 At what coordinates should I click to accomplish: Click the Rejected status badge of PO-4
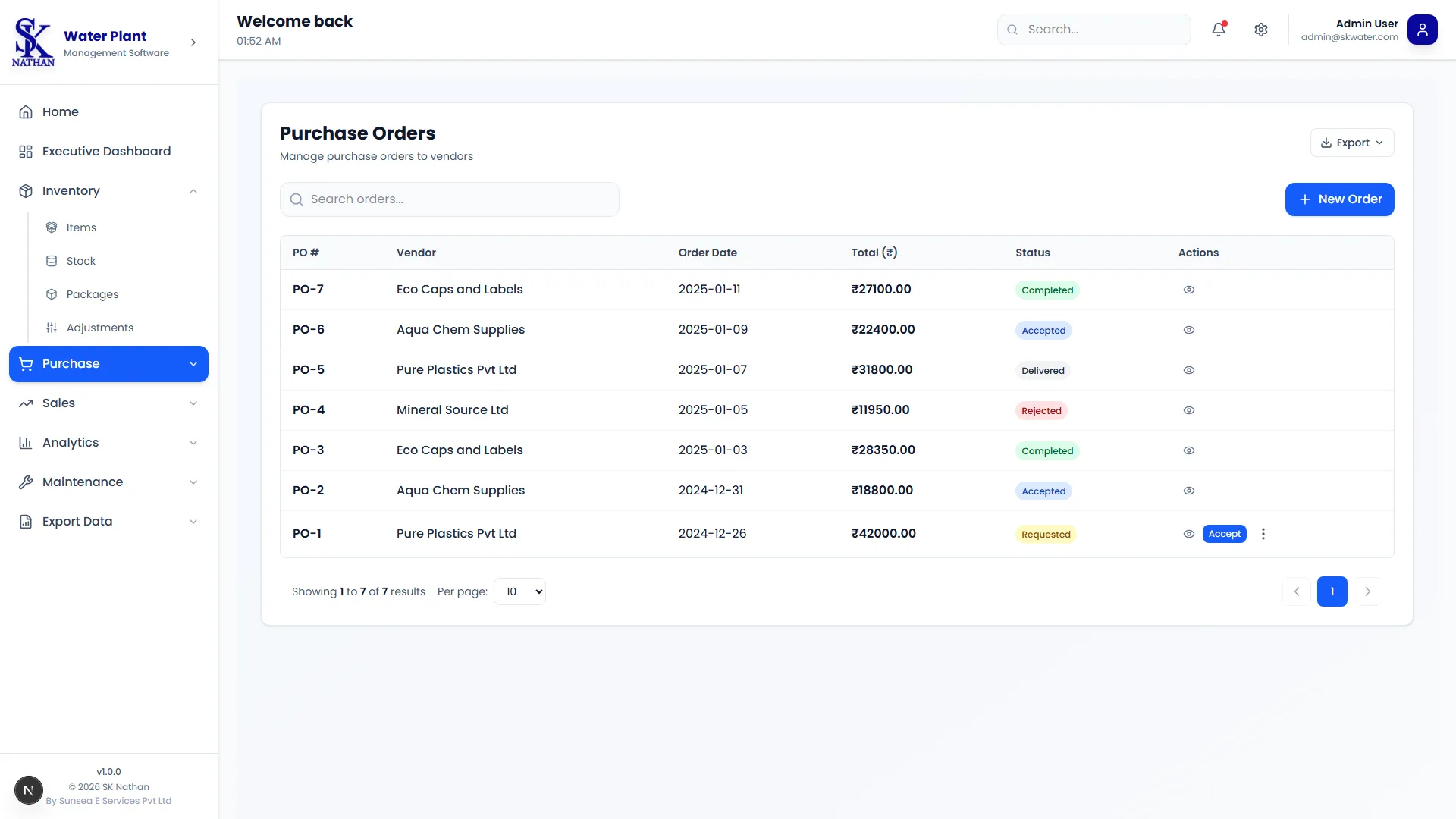click(x=1041, y=410)
